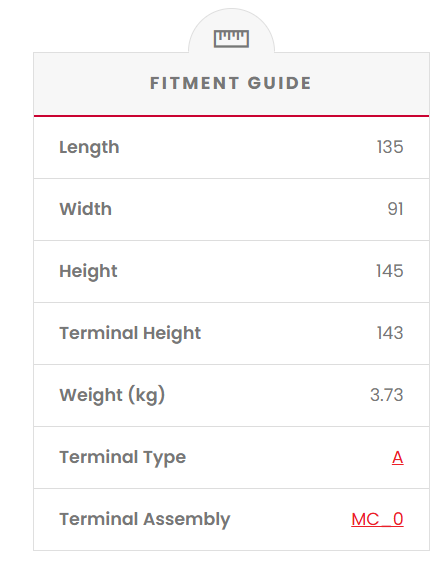This screenshot has width=436, height=565.
Task: Click the Height value 145
Action: pyautogui.click(x=390, y=271)
